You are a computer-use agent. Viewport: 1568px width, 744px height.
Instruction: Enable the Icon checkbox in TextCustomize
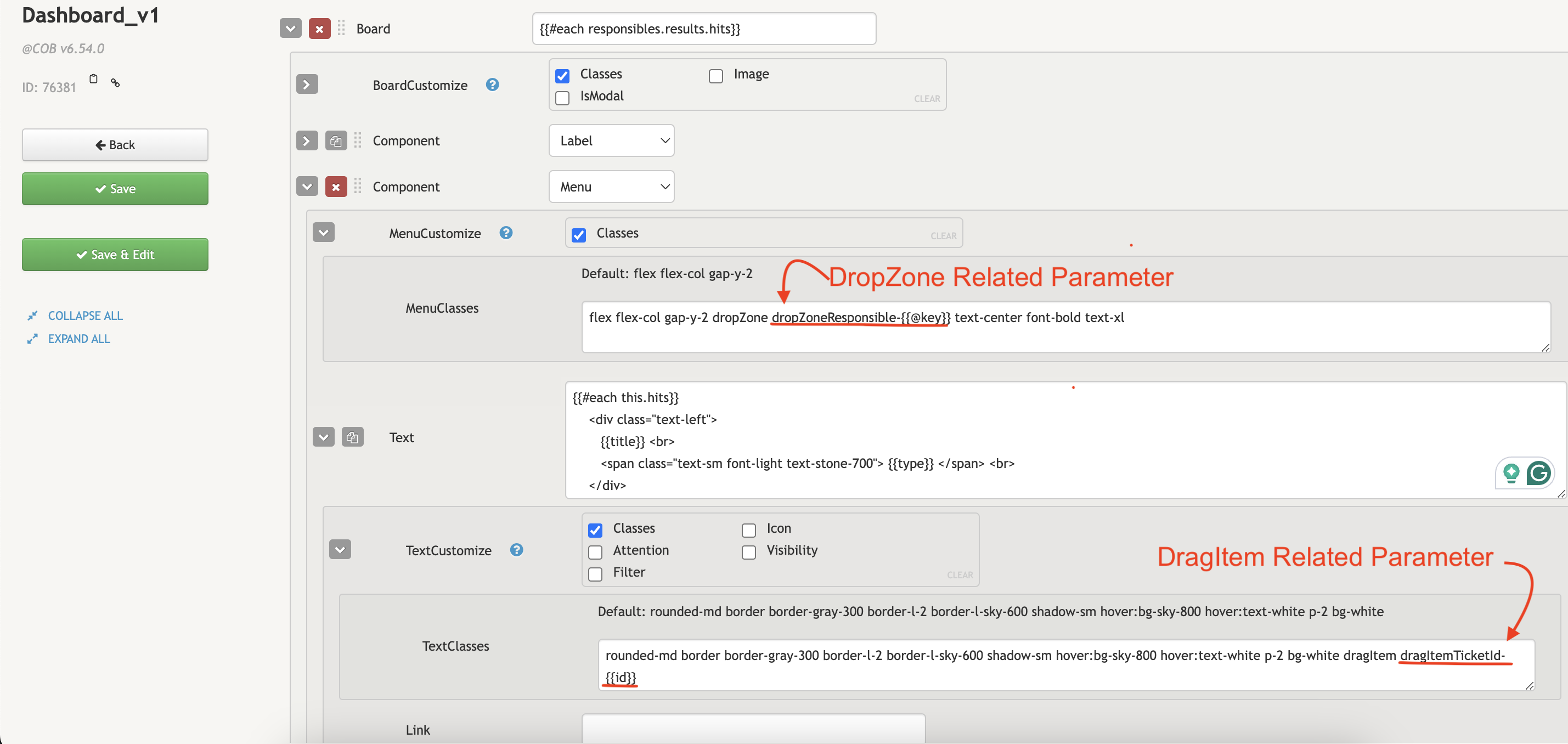[749, 529]
